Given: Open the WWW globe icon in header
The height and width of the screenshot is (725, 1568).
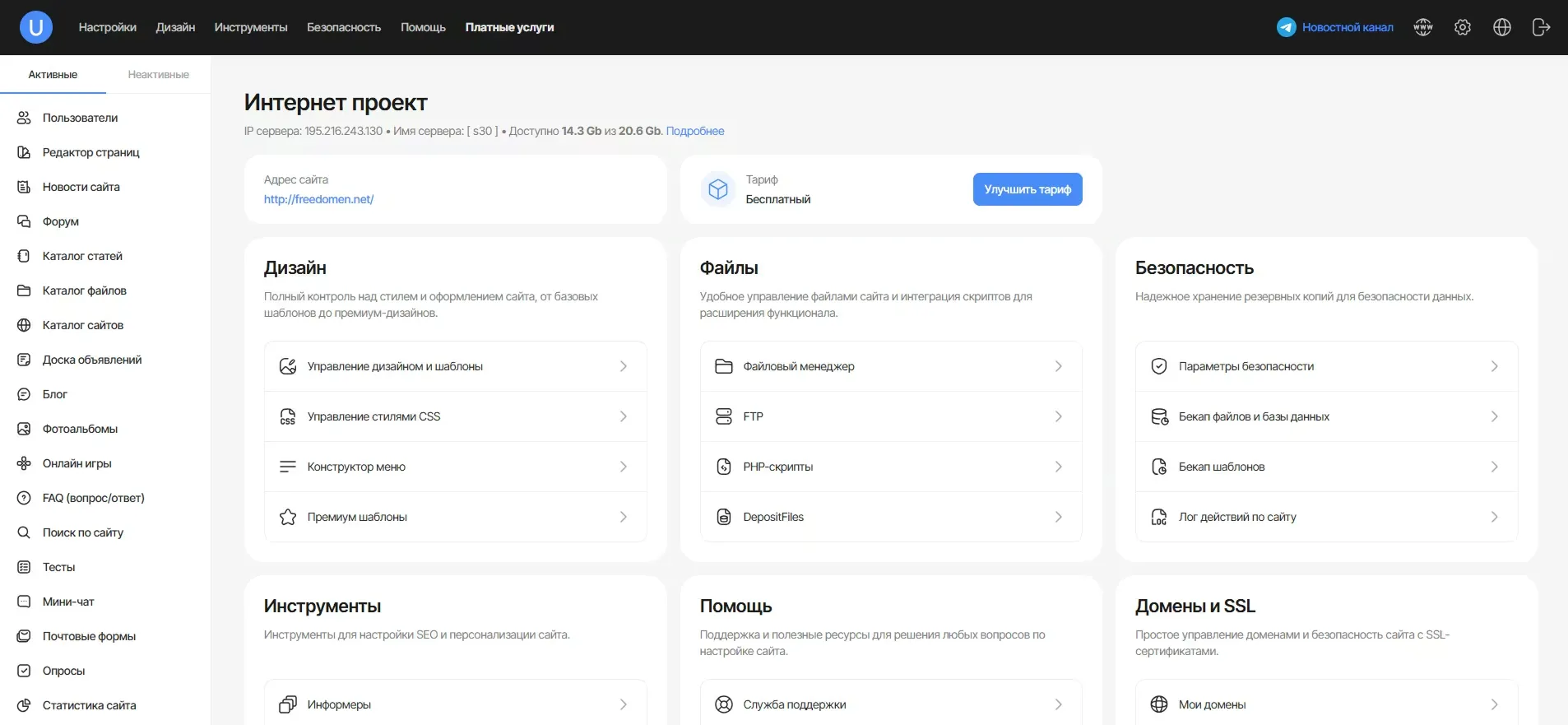Looking at the screenshot, I should pyautogui.click(x=1423, y=27).
